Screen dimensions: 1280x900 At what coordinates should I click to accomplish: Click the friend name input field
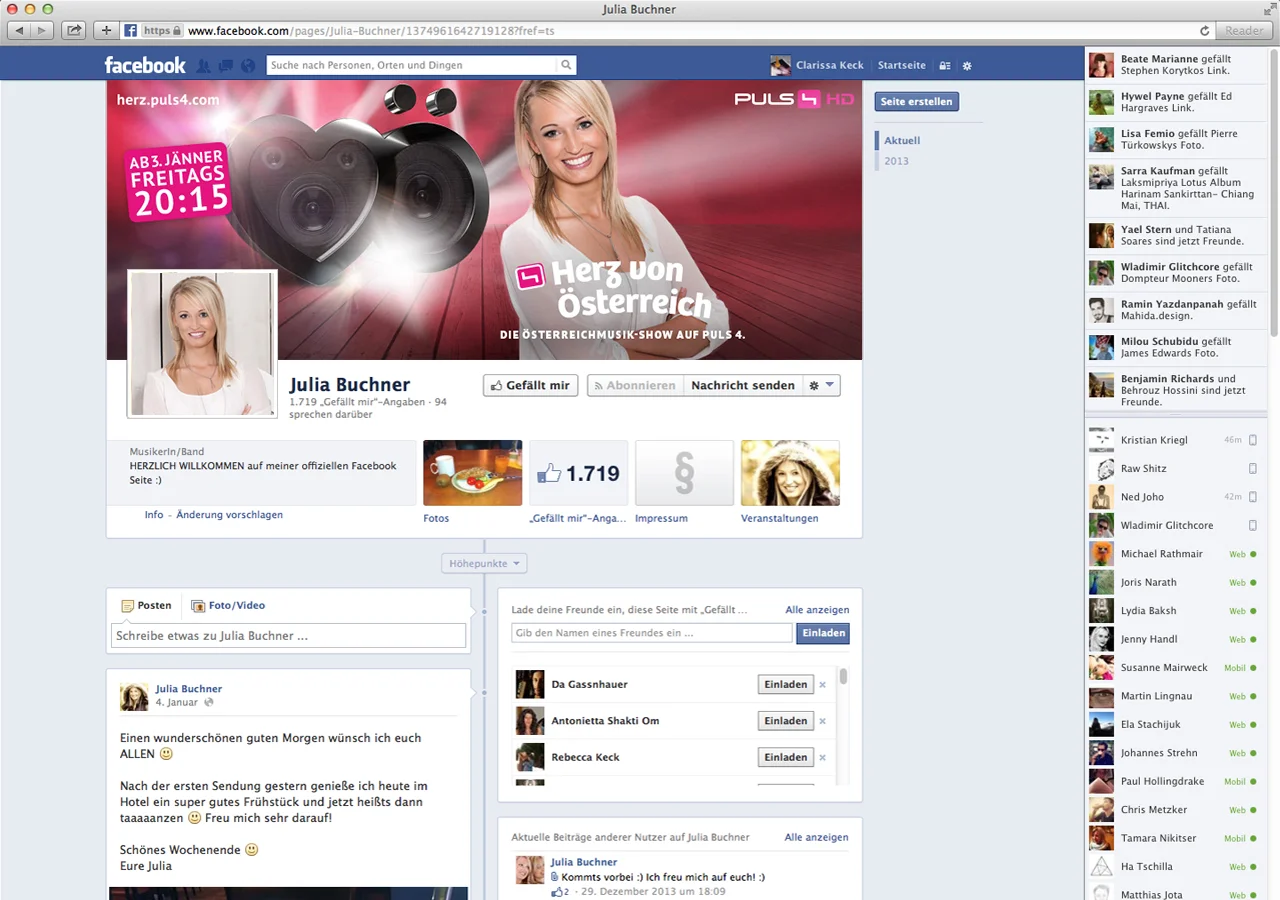click(x=652, y=633)
